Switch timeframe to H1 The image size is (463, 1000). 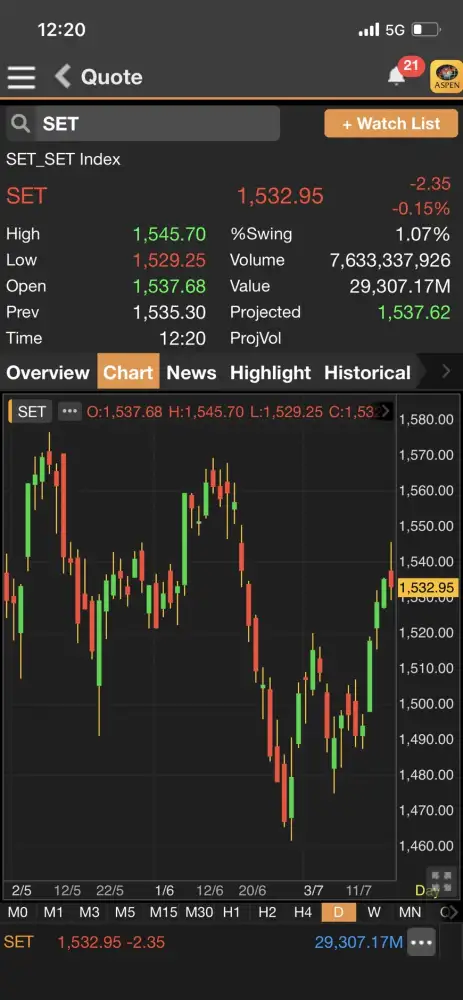click(231, 913)
